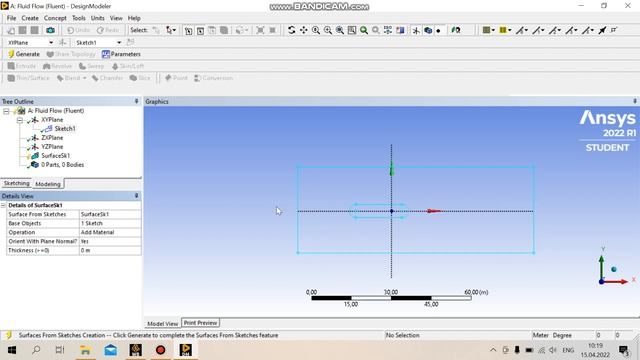Toggle the Display Model cube icon
The height and width of the screenshot is (360, 640).
click(428, 30)
